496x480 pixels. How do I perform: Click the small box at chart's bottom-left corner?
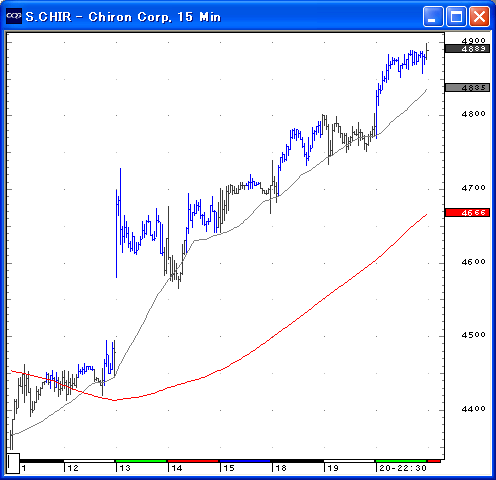13,463
